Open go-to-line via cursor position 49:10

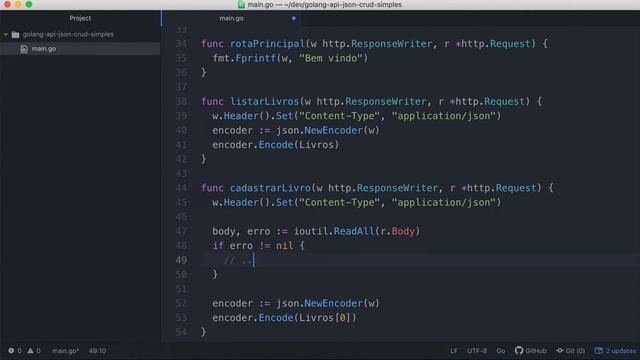[x=97, y=351]
